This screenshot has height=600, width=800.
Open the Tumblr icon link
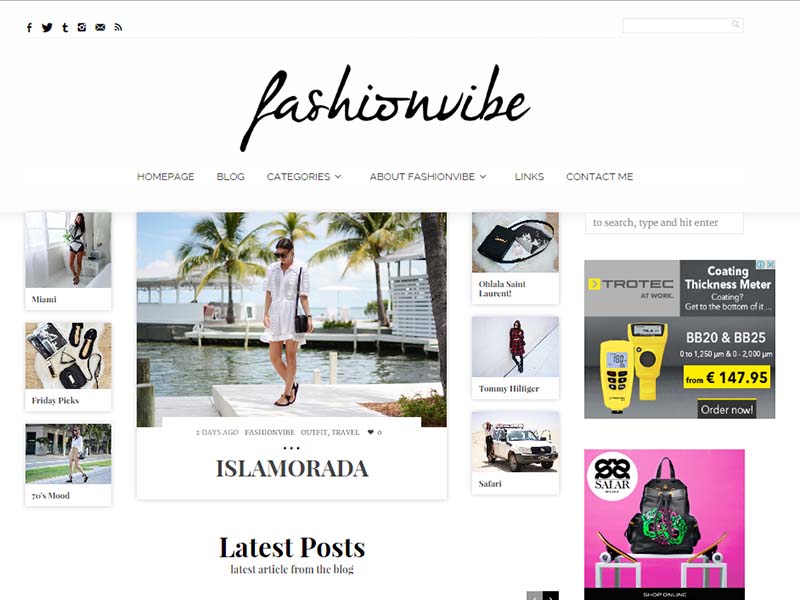65,28
